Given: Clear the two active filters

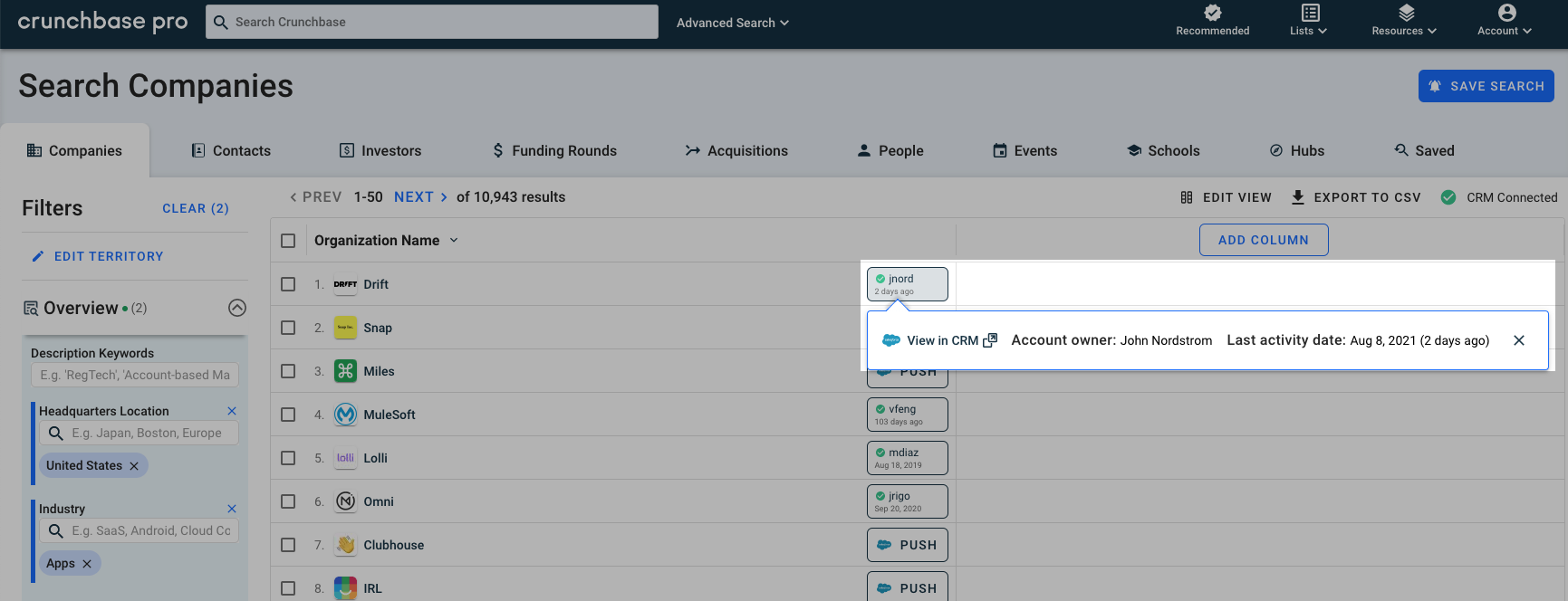Looking at the screenshot, I should coord(196,208).
